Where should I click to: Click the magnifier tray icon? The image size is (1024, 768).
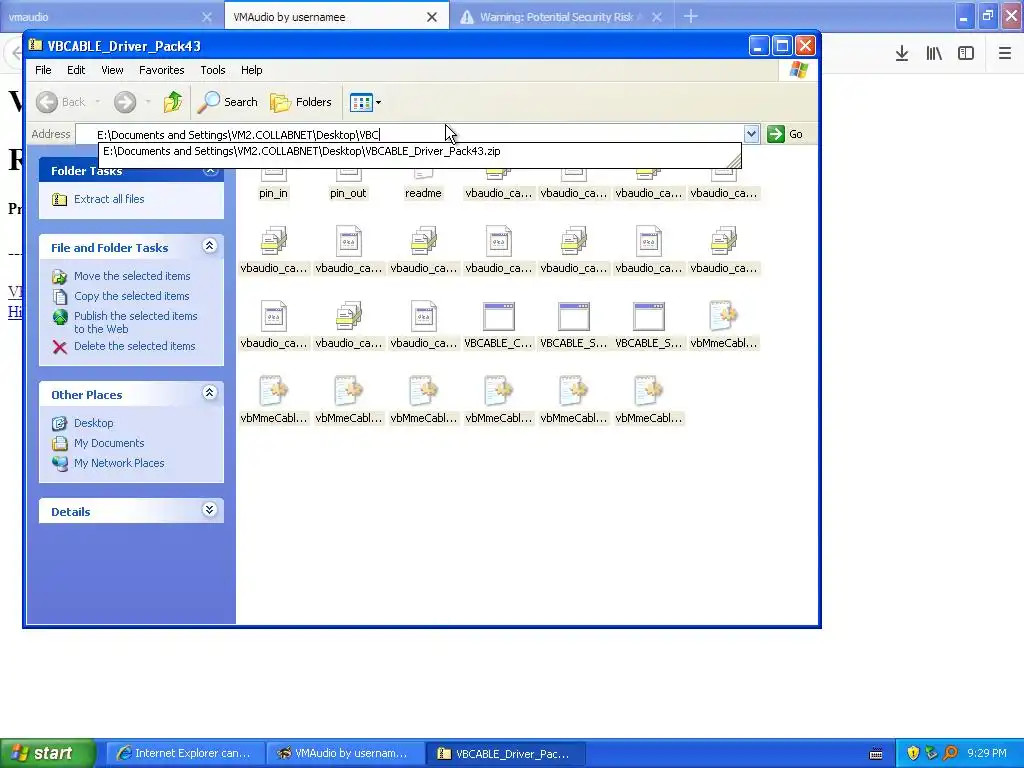pos(951,754)
